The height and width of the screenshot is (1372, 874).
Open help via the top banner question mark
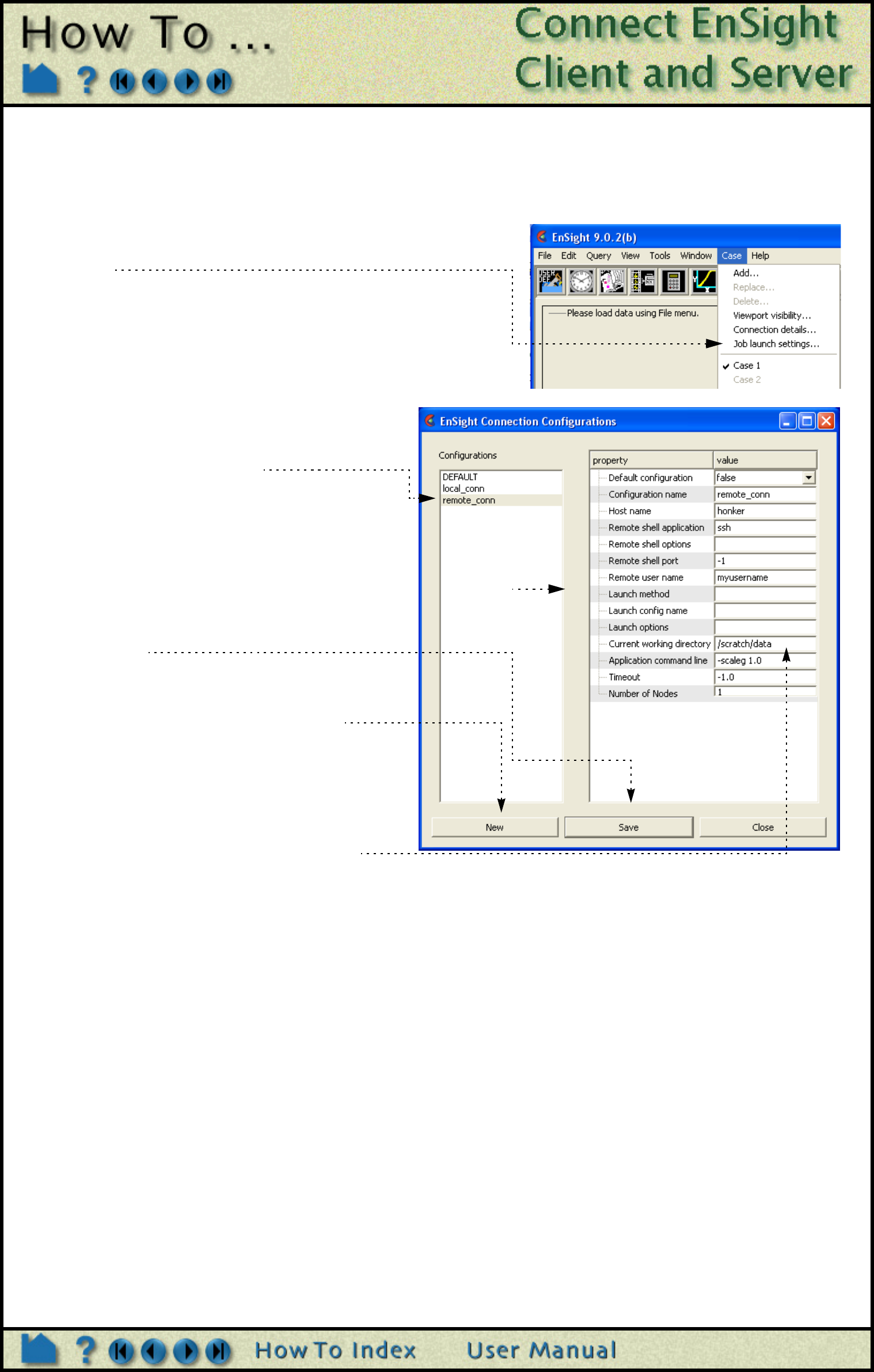click(x=86, y=80)
